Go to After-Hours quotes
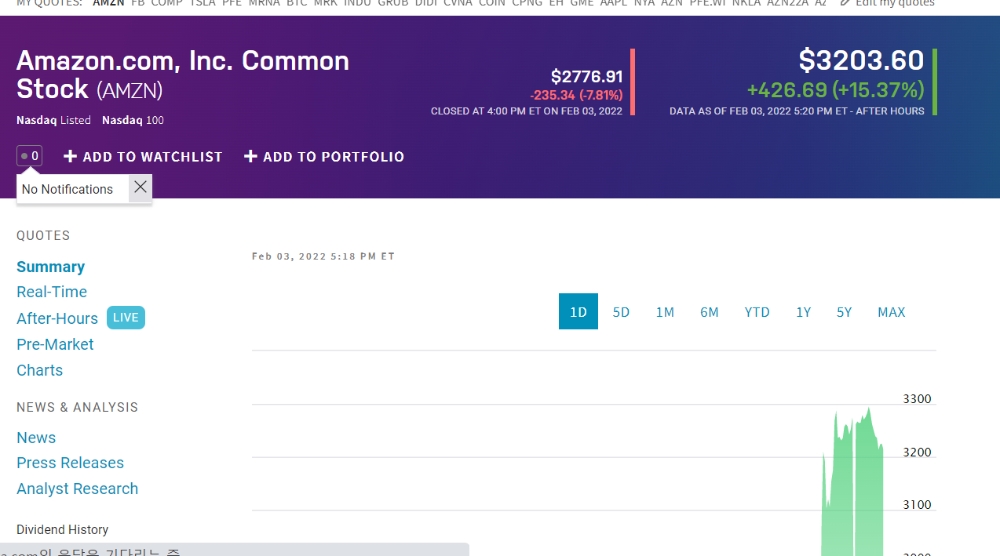Viewport: 1000px width, 556px height. coord(57,318)
